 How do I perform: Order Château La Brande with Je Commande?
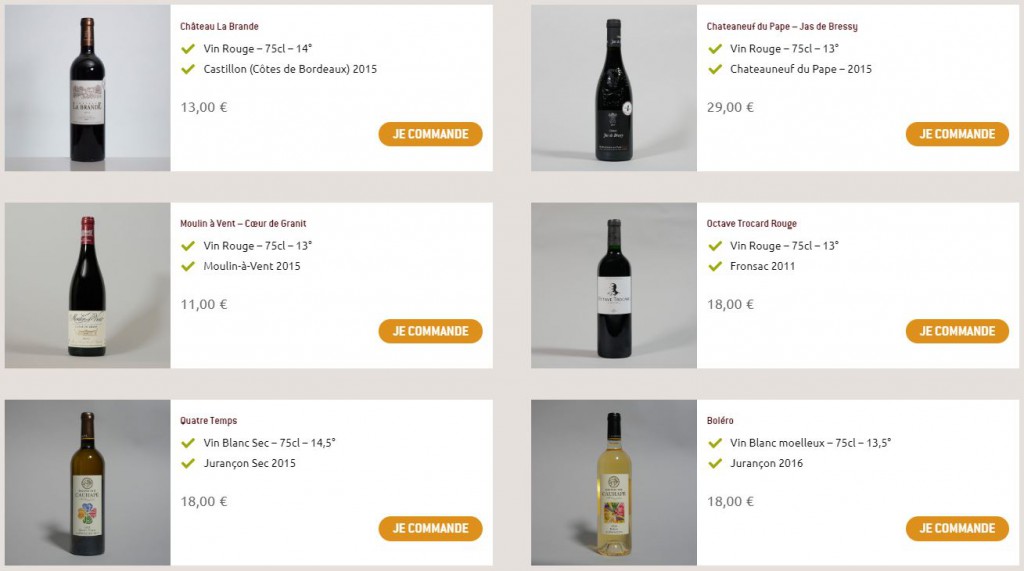click(x=430, y=134)
